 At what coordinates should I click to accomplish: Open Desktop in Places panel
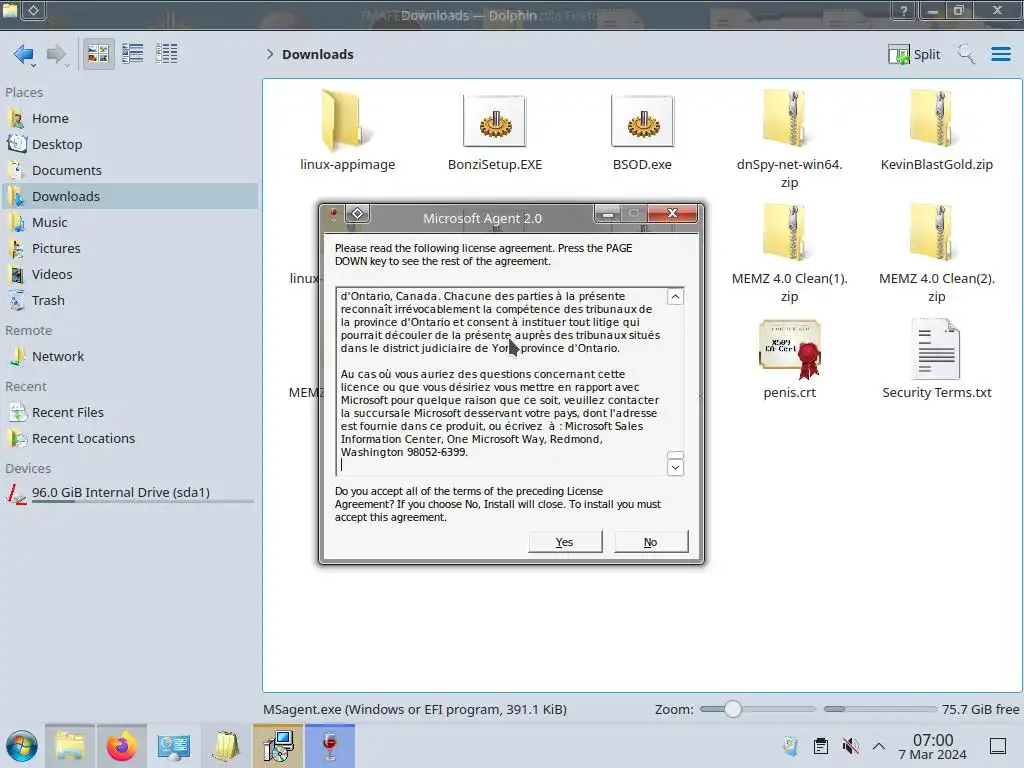(130, 144)
